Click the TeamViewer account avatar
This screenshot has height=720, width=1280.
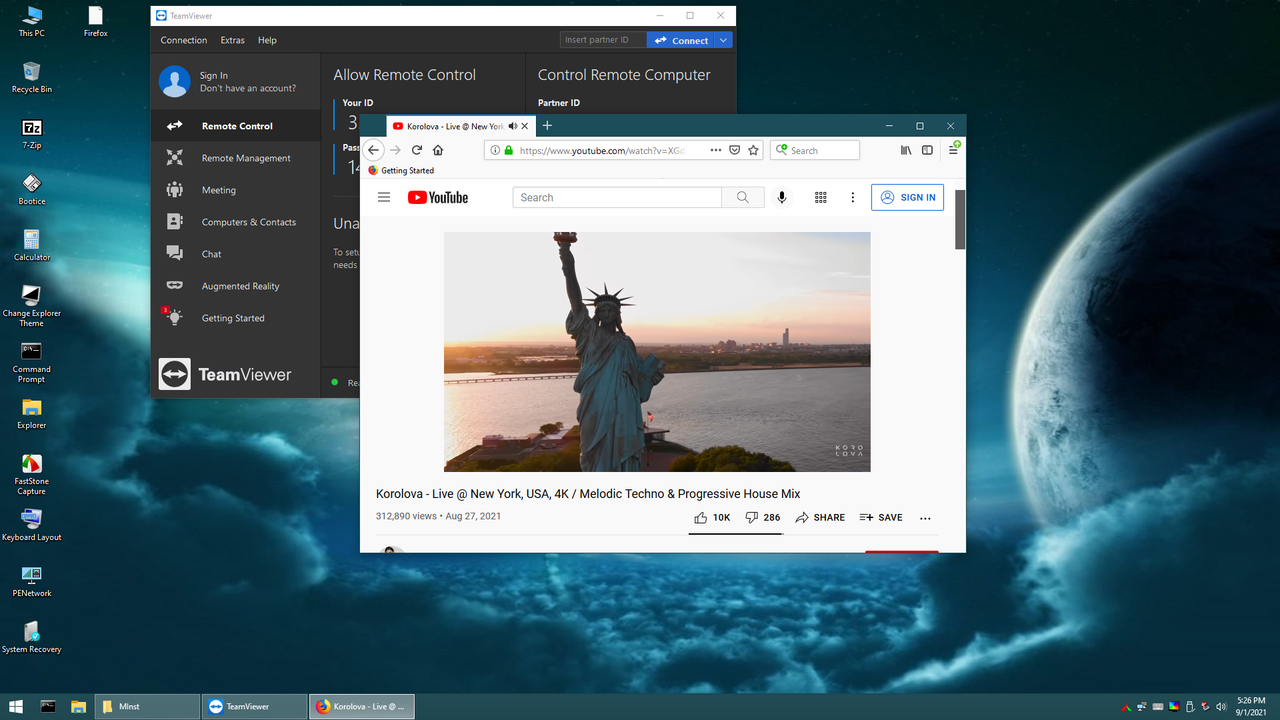pyautogui.click(x=175, y=82)
